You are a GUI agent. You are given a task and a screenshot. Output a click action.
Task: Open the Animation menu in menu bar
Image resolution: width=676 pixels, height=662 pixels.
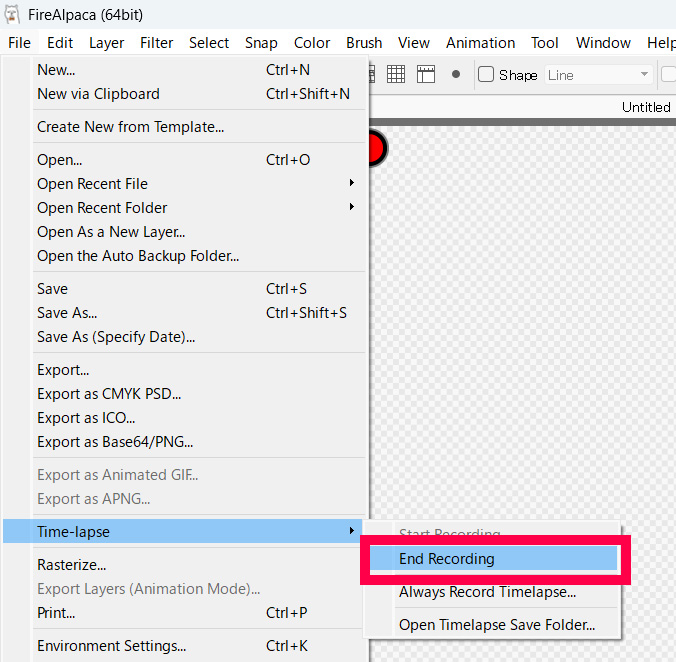point(480,43)
